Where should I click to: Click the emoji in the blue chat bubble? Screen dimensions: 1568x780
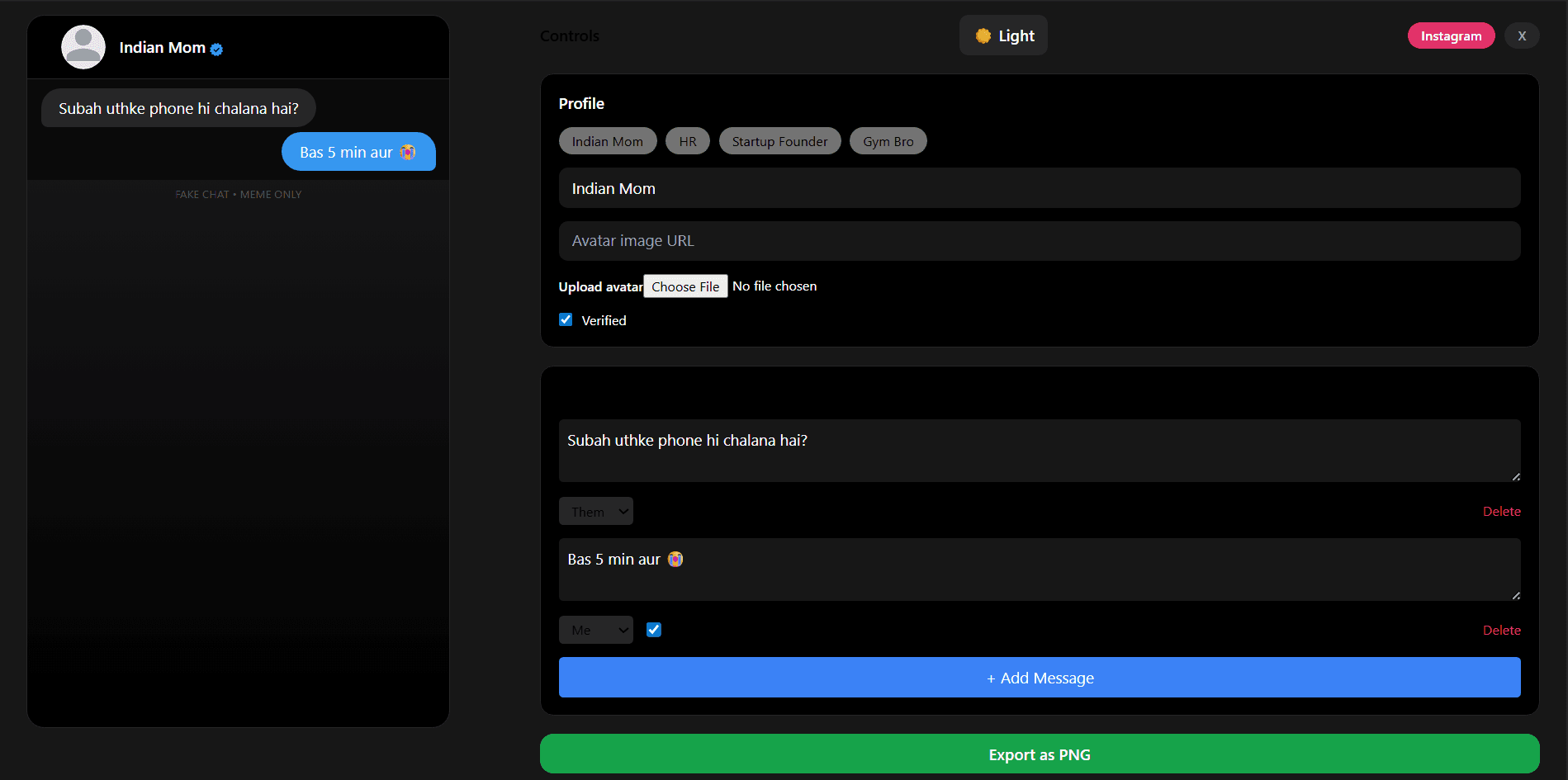[408, 153]
